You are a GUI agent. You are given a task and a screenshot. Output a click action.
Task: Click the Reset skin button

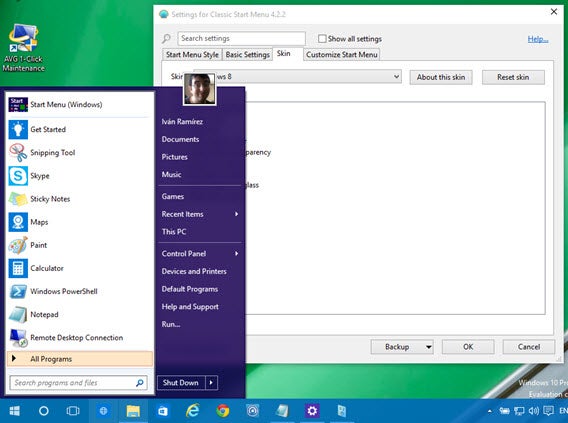tap(513, 77)
